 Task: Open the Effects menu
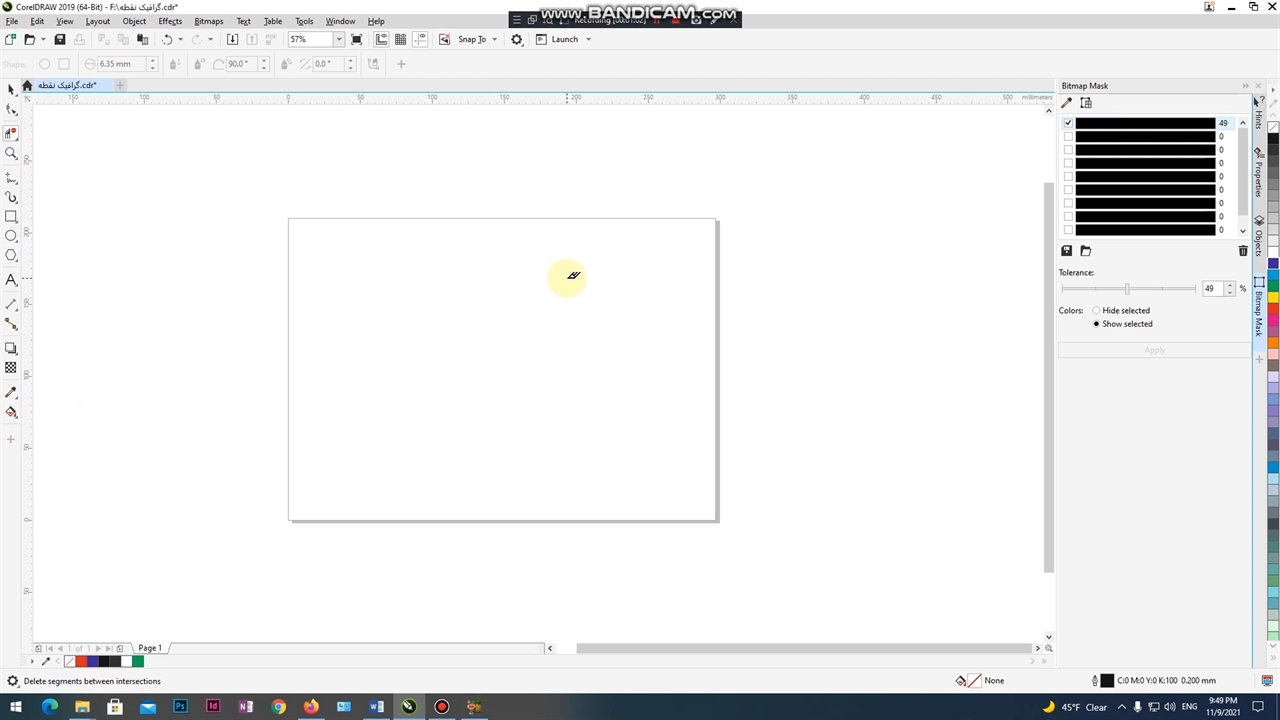[170, 21]
